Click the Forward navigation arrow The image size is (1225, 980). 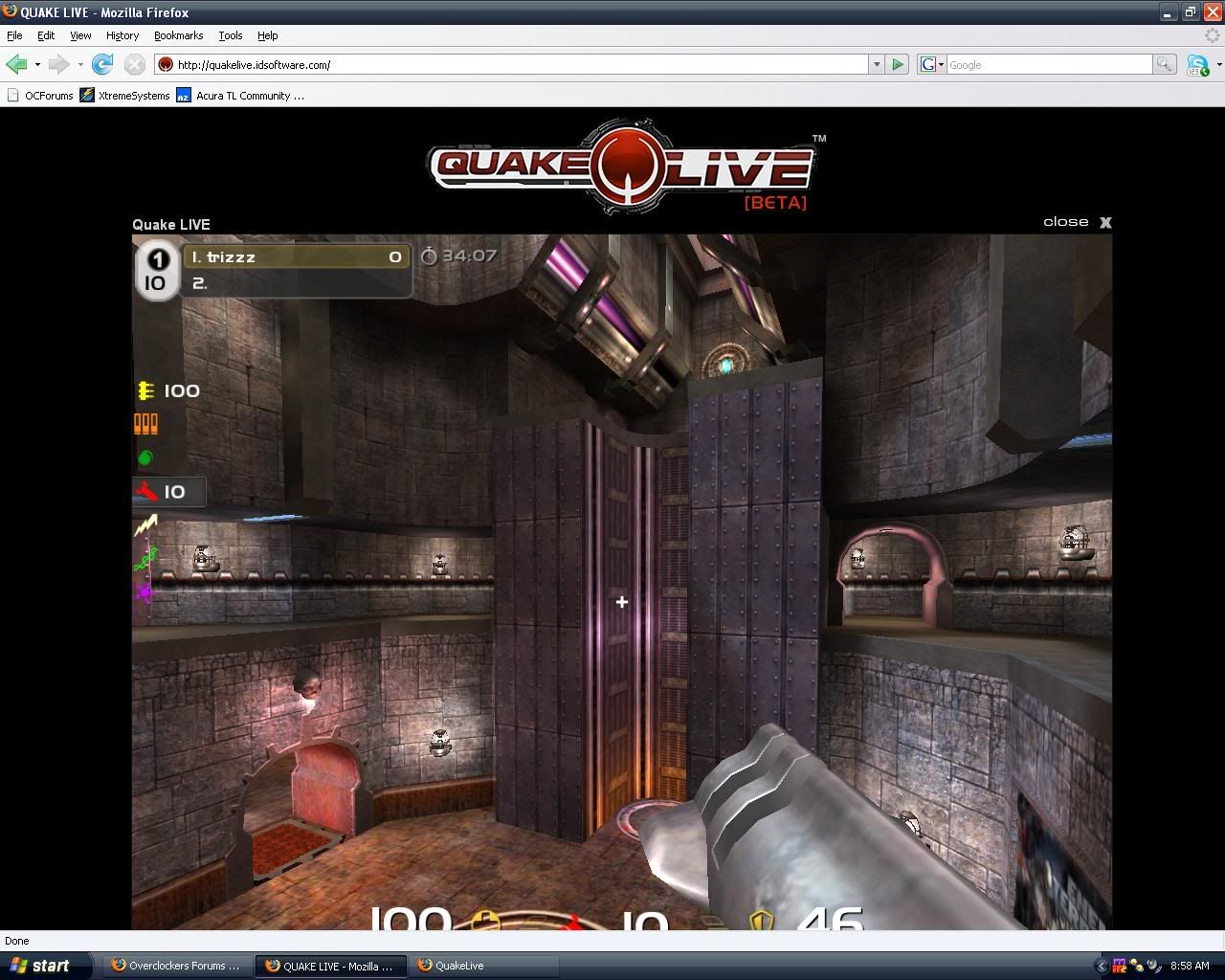(x=58, y=64)
